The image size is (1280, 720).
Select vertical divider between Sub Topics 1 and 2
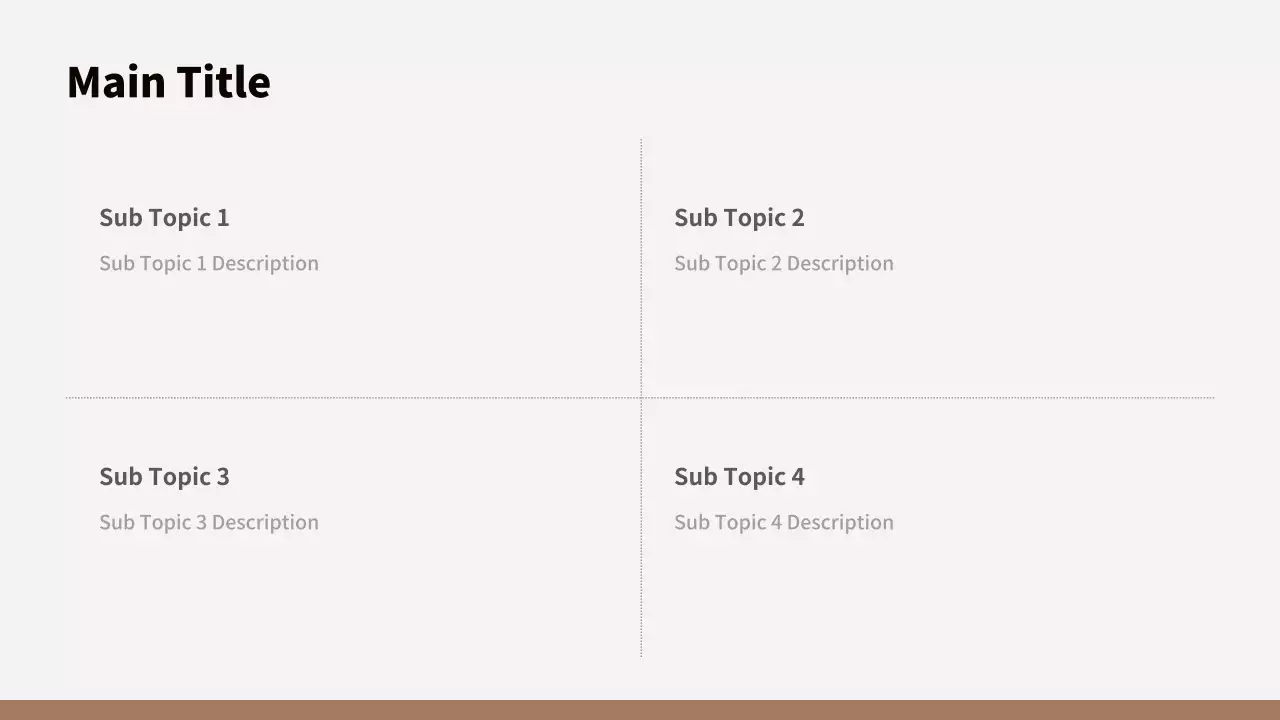point(641,268)
